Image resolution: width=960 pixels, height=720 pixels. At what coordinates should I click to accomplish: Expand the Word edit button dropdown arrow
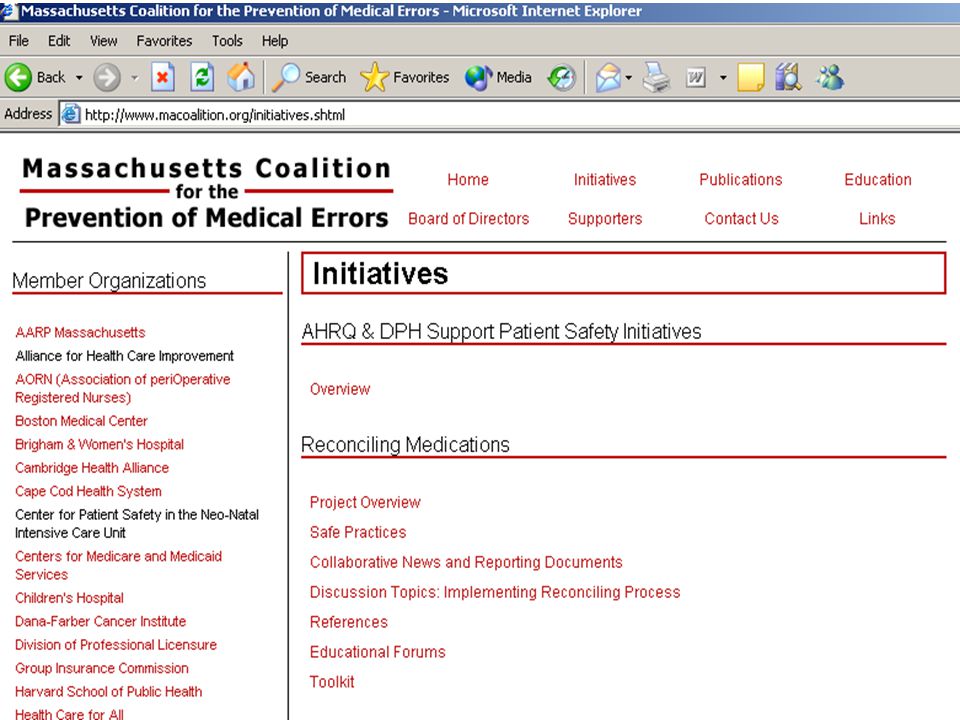click(723, 78)
